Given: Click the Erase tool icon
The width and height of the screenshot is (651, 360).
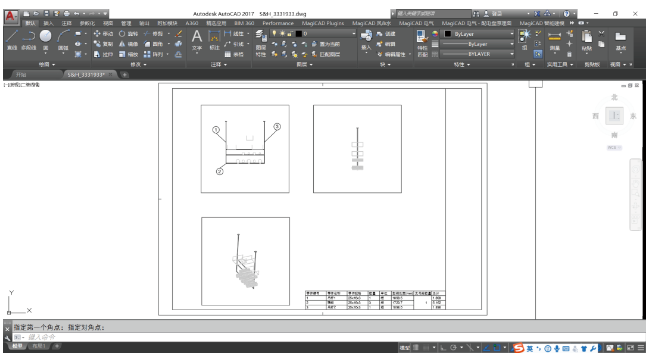Looking at the screenshot, I should [x=179, y=34].
